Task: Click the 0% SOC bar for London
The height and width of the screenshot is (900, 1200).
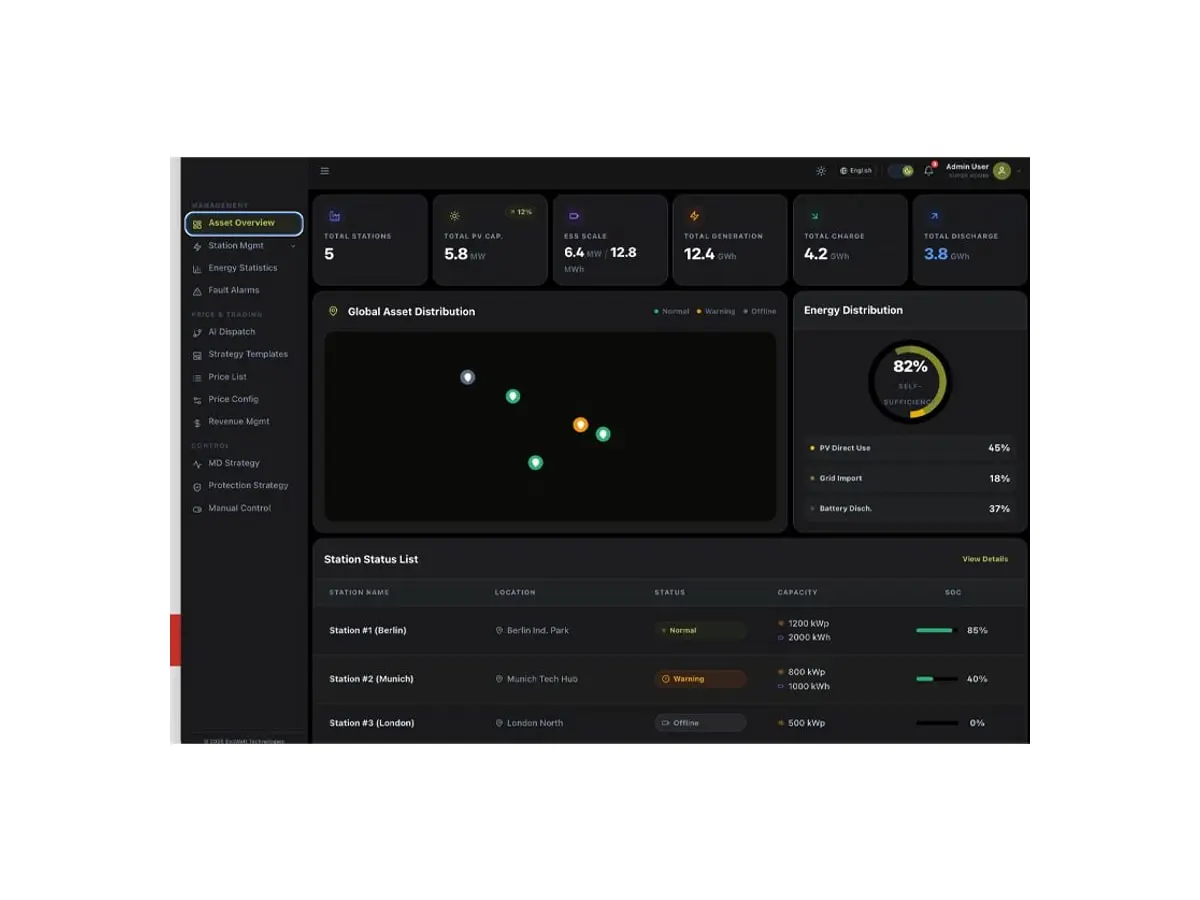Action: (937, 723)
